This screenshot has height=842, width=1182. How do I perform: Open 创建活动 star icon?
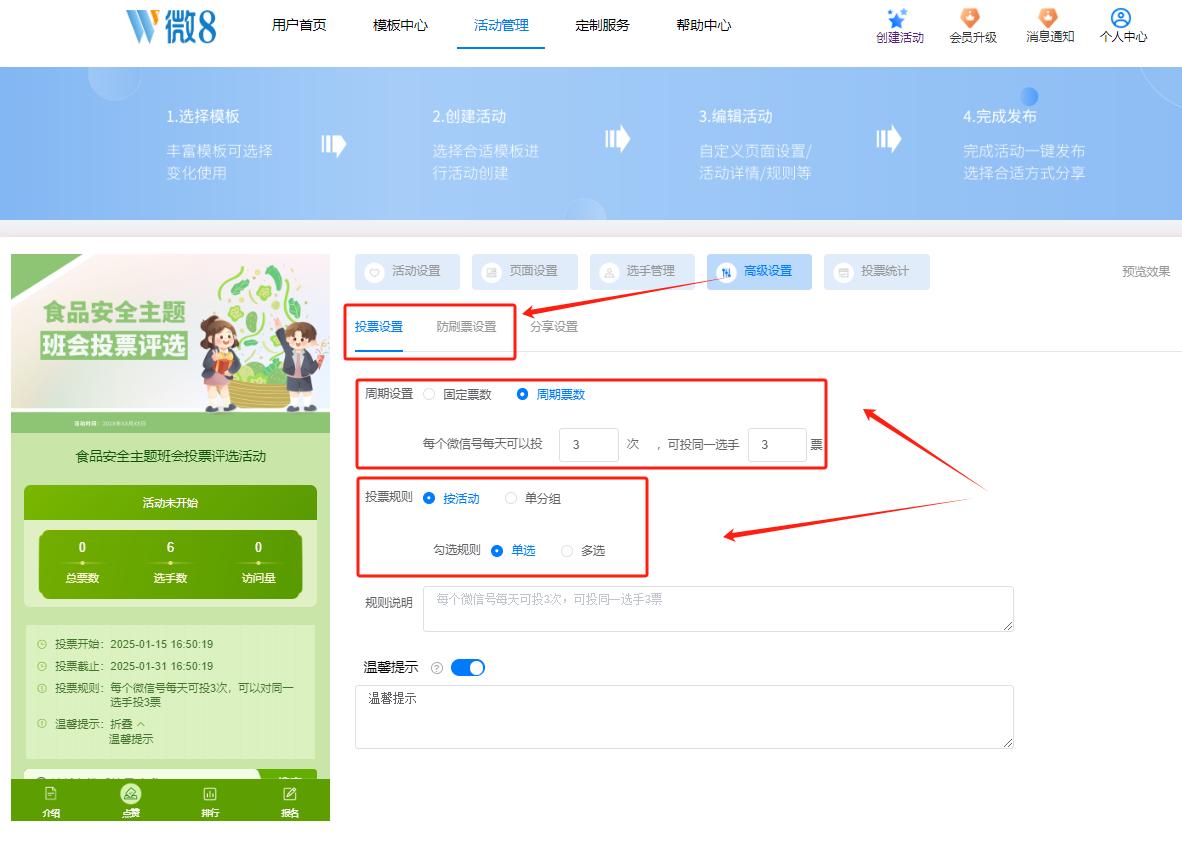pos(897,19)
